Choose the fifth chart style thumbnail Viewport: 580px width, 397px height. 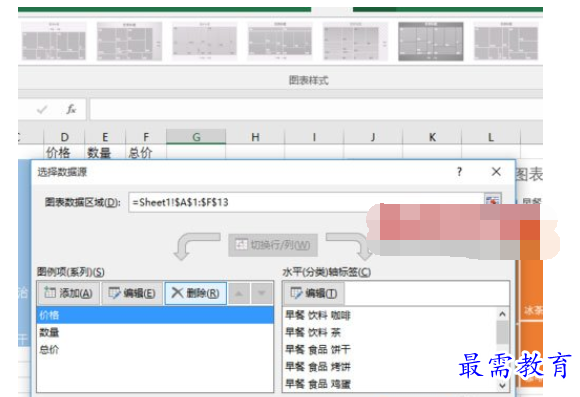point(355,41)
